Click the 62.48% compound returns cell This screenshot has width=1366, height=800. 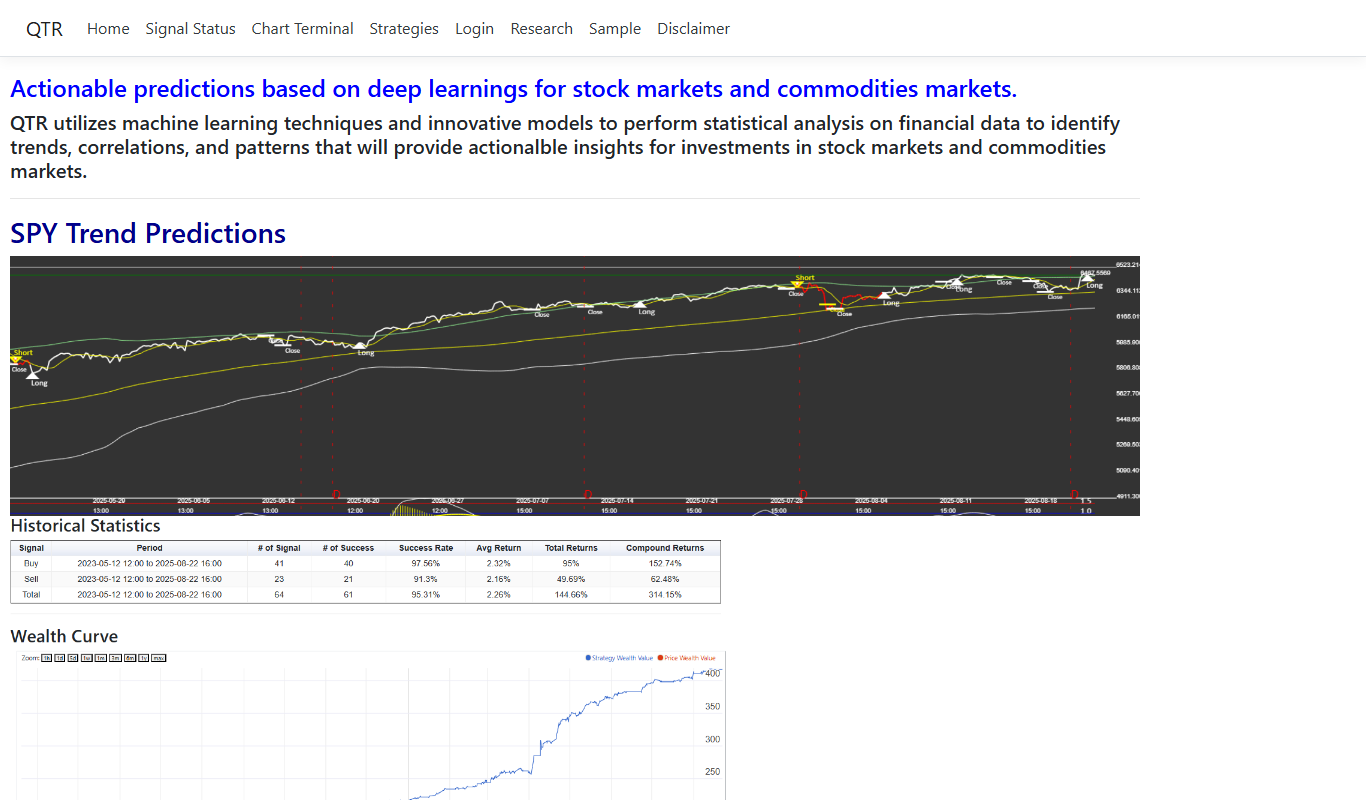(x=665, y=579)
